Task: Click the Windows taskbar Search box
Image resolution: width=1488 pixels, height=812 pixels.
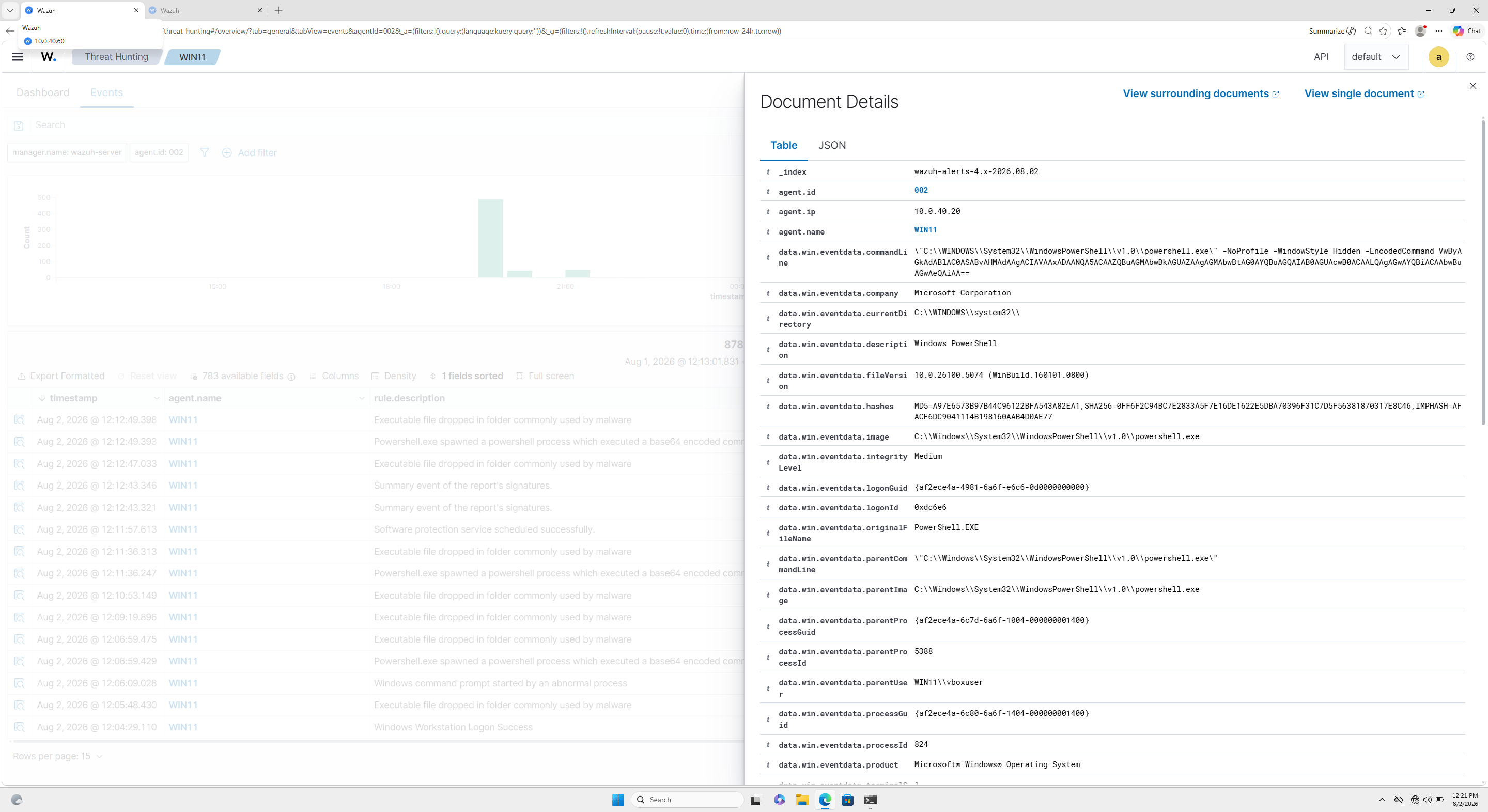Action: point(687,799)
